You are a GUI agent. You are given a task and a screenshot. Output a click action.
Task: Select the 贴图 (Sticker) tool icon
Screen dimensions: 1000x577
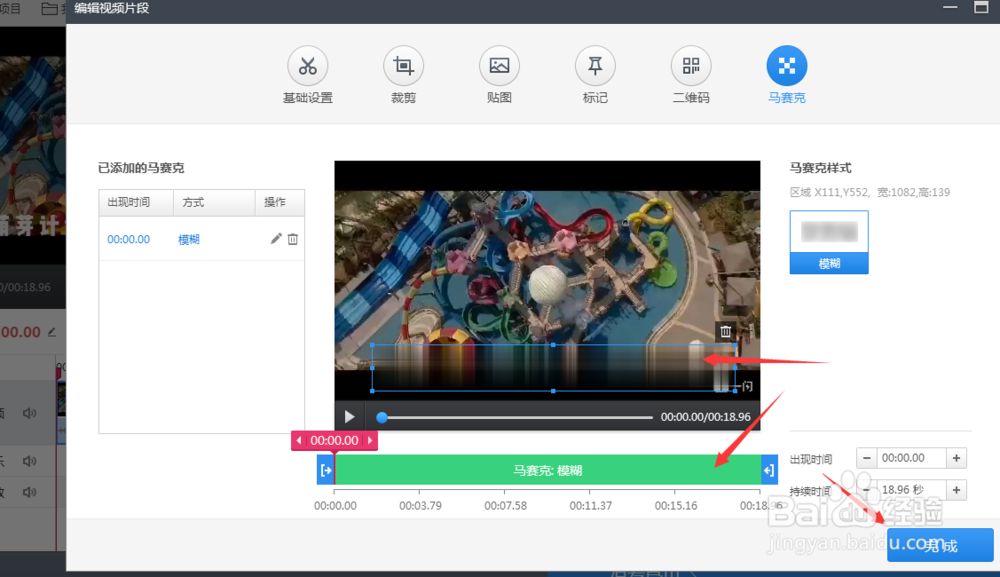pyautogui.click(x=499, y=64)
